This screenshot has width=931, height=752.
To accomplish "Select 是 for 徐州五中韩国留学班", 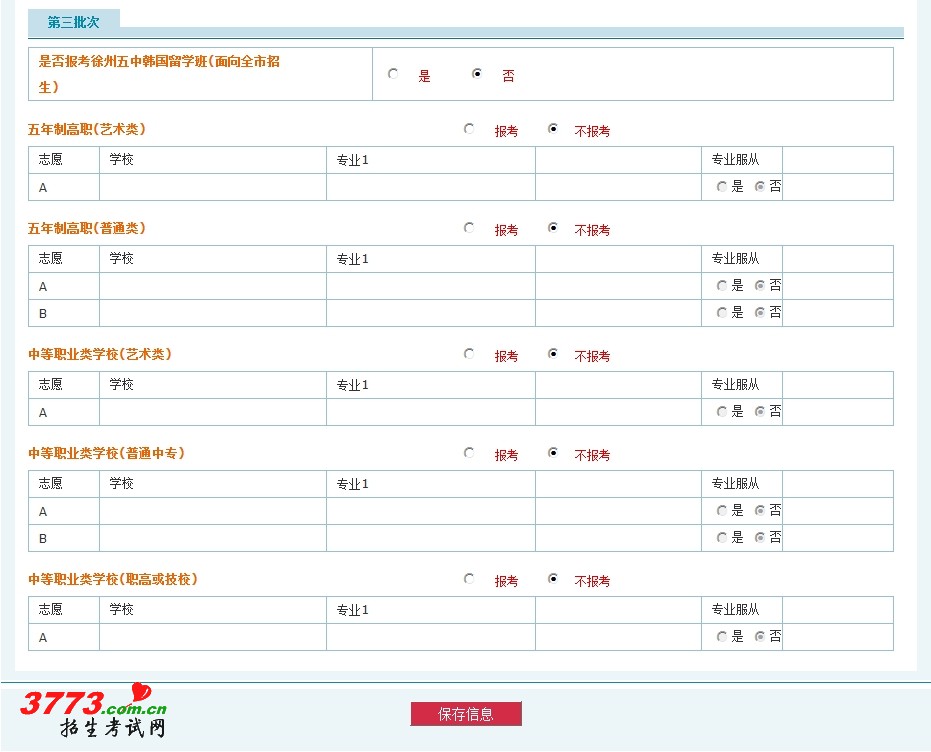I will point(393,74).
